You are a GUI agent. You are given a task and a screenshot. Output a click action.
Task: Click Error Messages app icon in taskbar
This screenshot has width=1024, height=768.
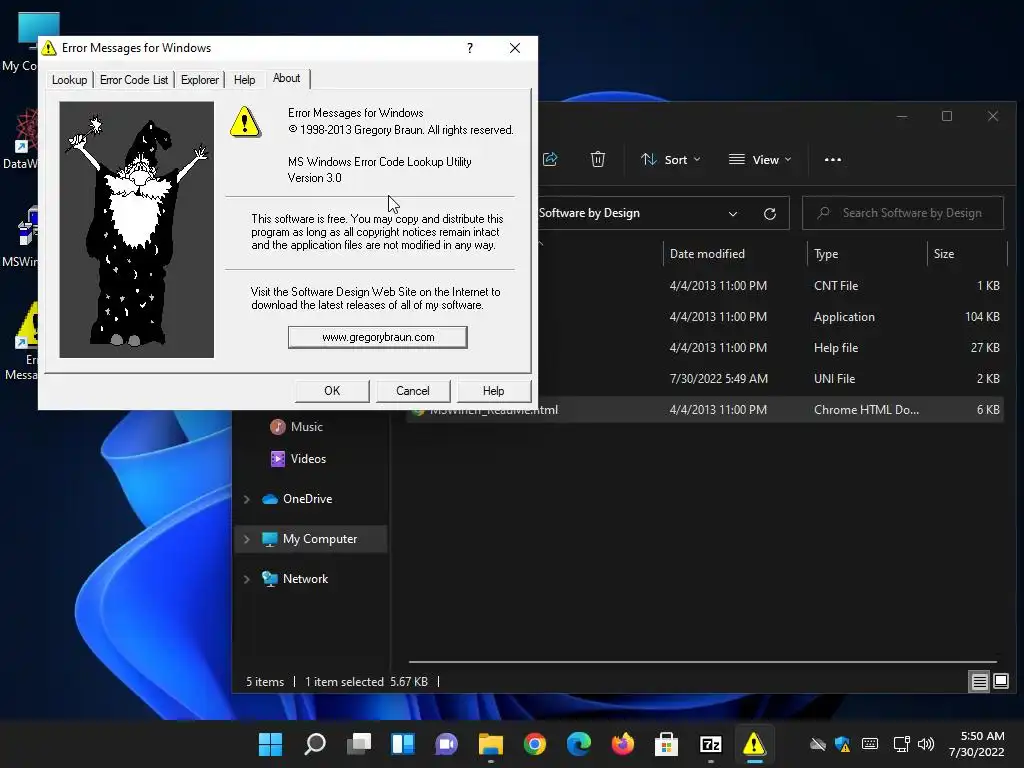point(754,744)
